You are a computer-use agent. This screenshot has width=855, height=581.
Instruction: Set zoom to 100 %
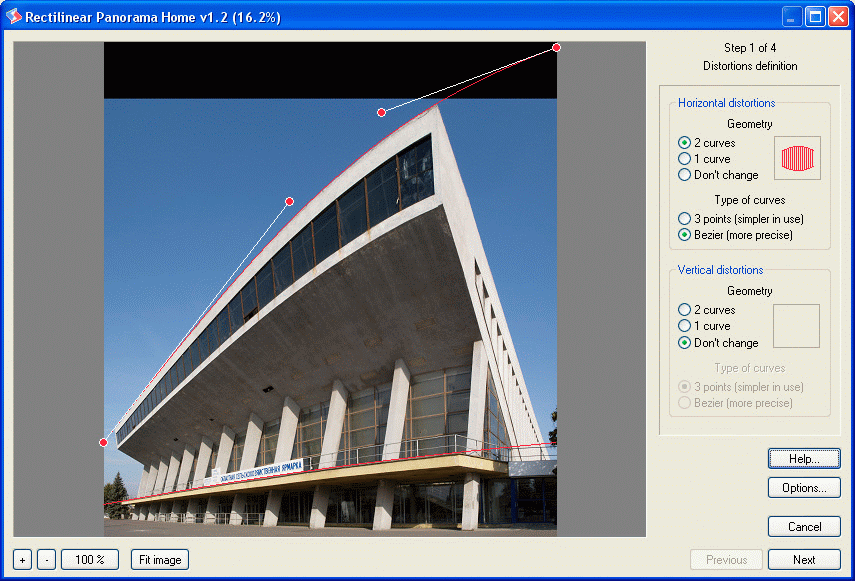[90, 560]
